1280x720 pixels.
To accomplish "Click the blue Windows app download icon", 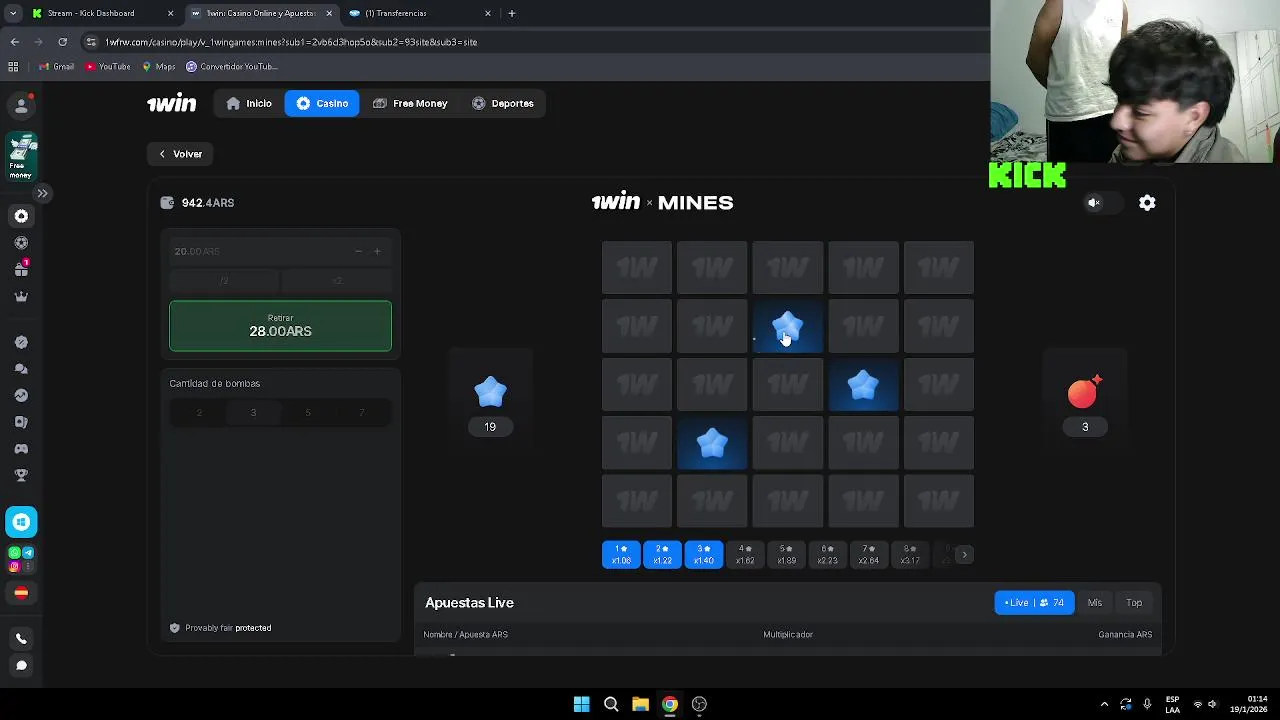I will pyautogui.click(x=21, y=522).
